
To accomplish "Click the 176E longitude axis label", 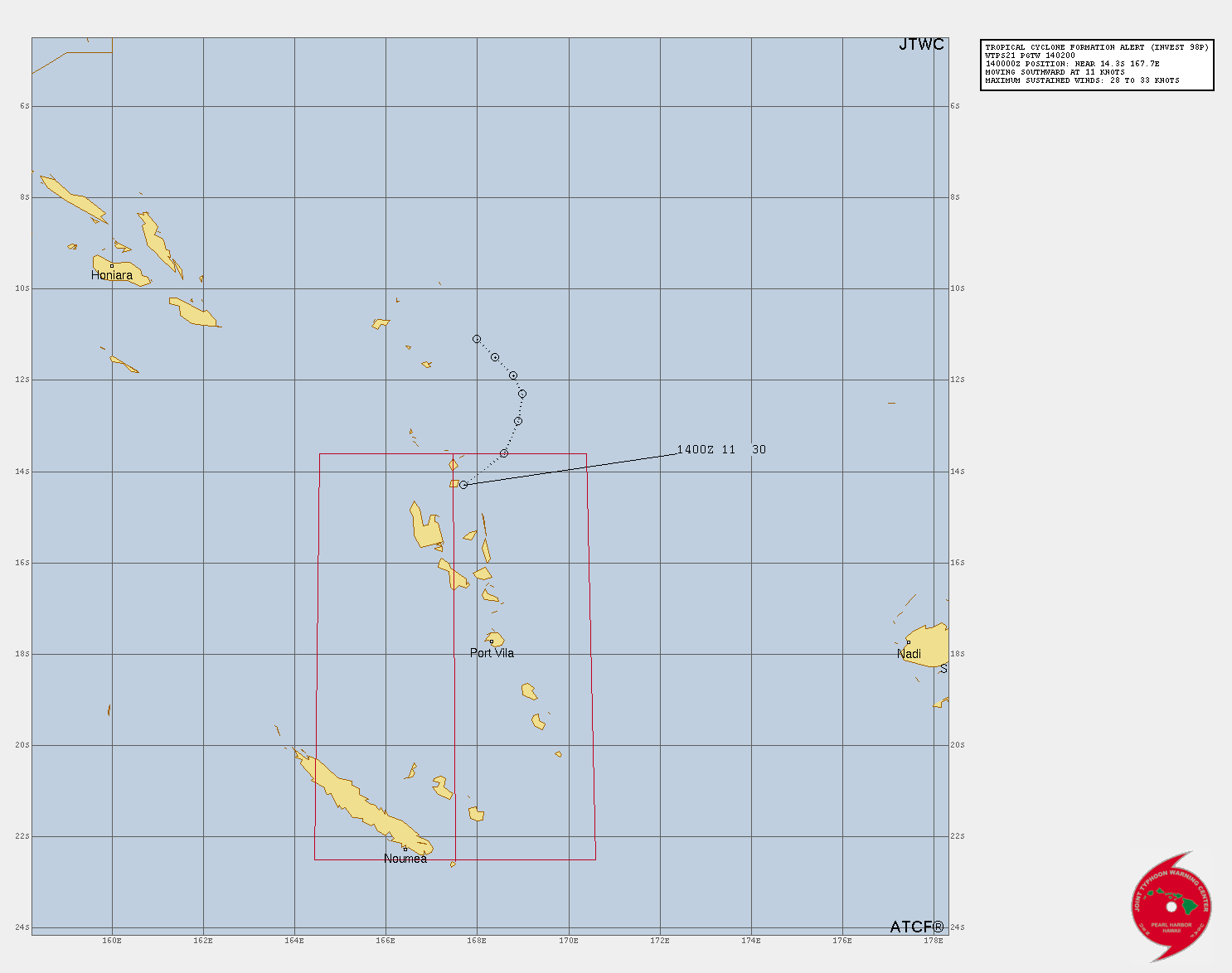I will tap(842, 941).
